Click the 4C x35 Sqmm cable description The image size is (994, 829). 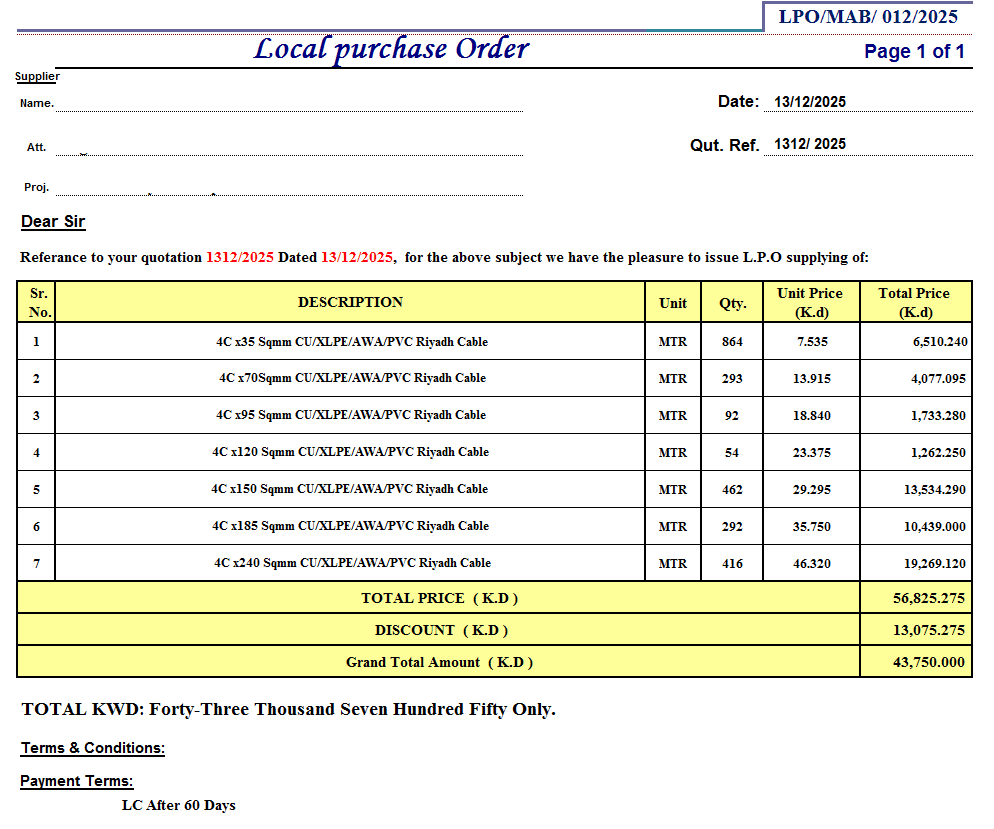click(x=352, y=342)
